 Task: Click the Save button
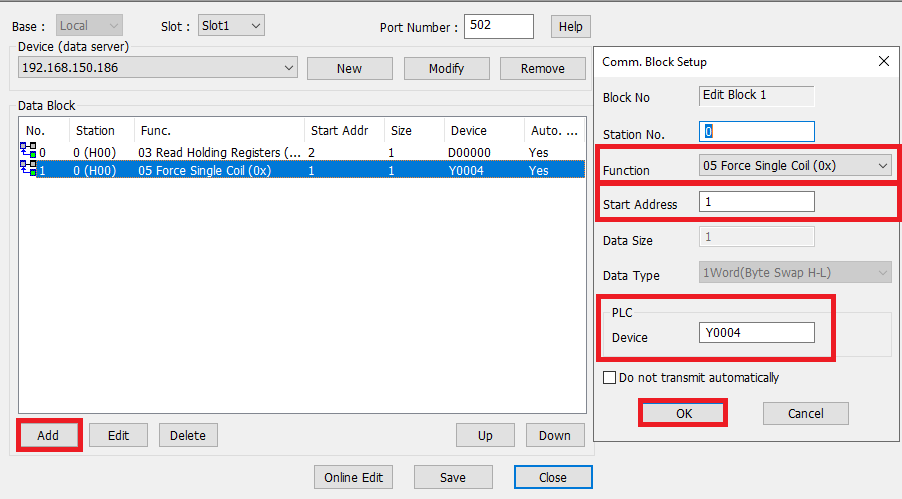(x=453, y=477)
